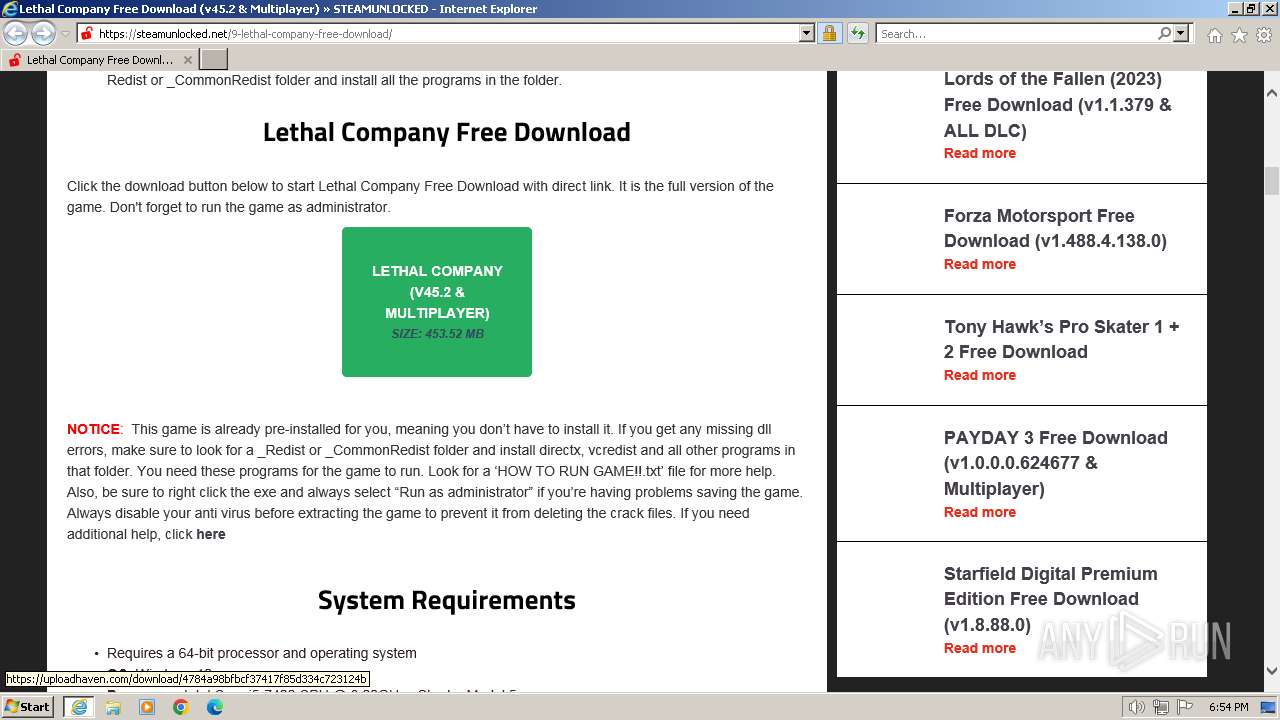Close the Lethal Company browser tab
1280x720 pixels.
coord(187,60)
